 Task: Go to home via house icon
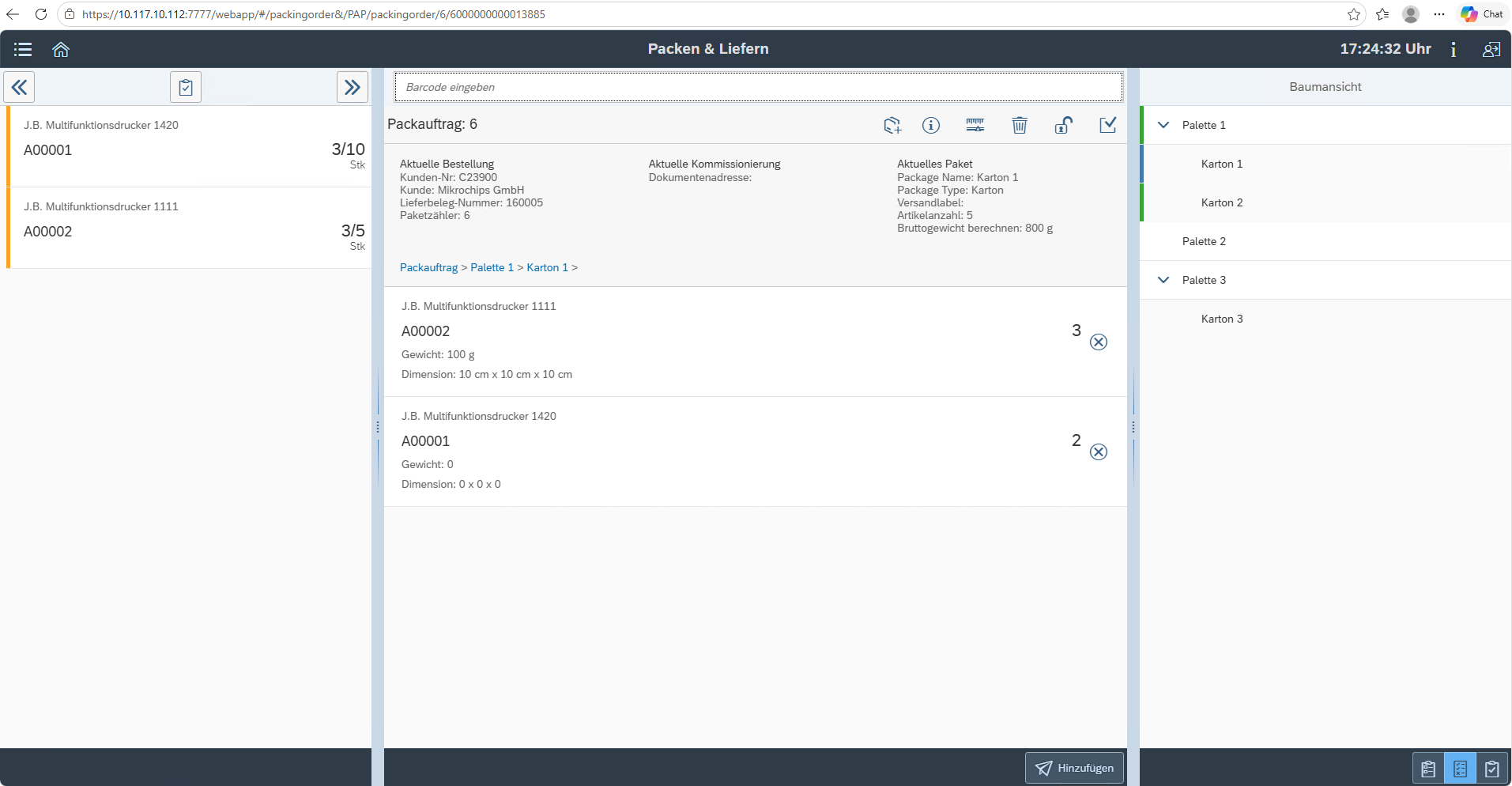point(61,49)
